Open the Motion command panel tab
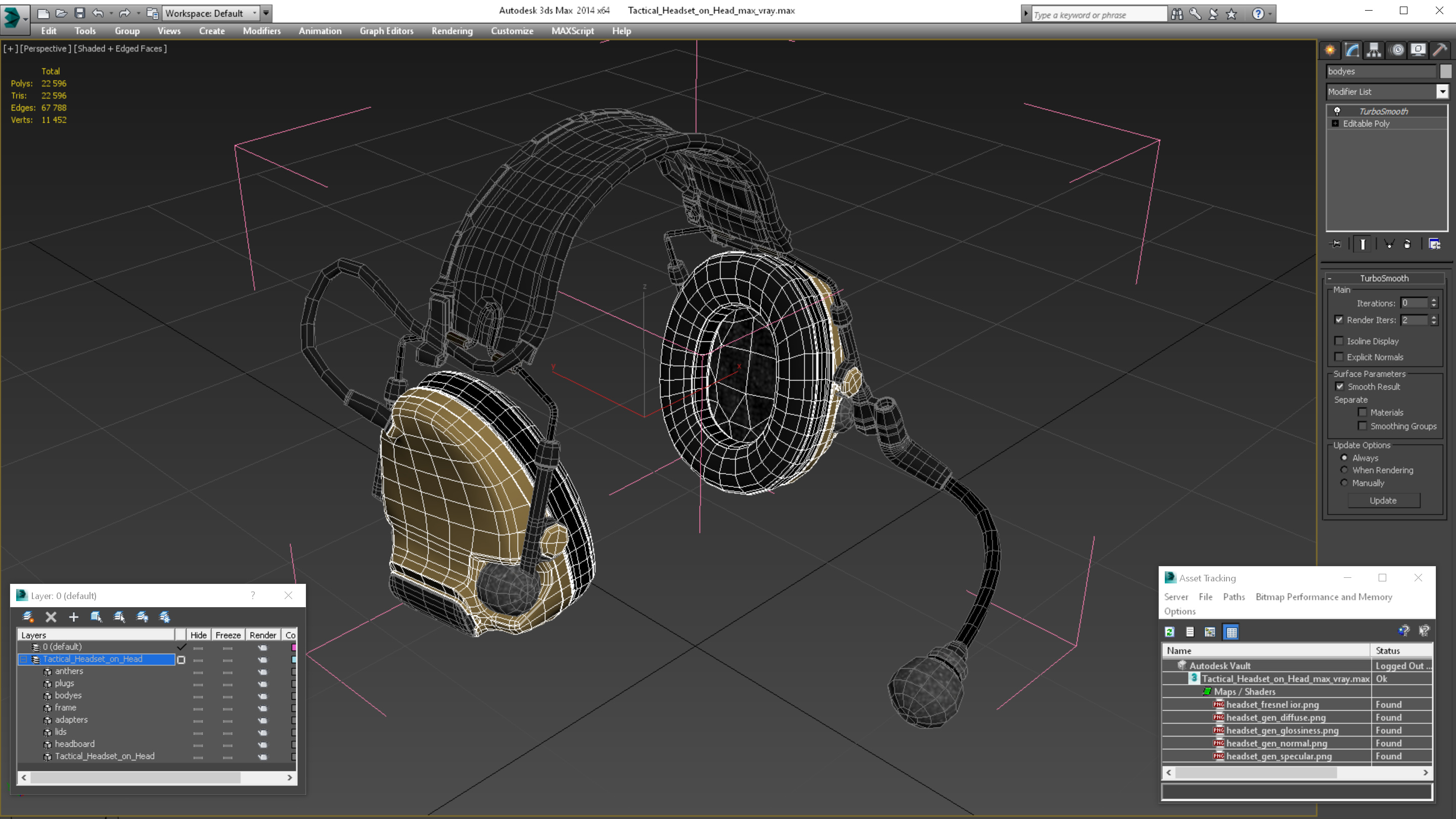 pos(1397,51)
